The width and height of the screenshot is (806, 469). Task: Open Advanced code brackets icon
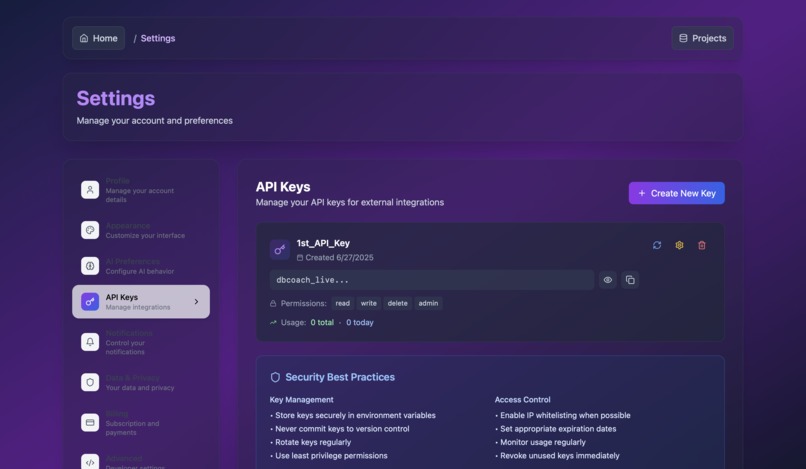tap(90, 462)
